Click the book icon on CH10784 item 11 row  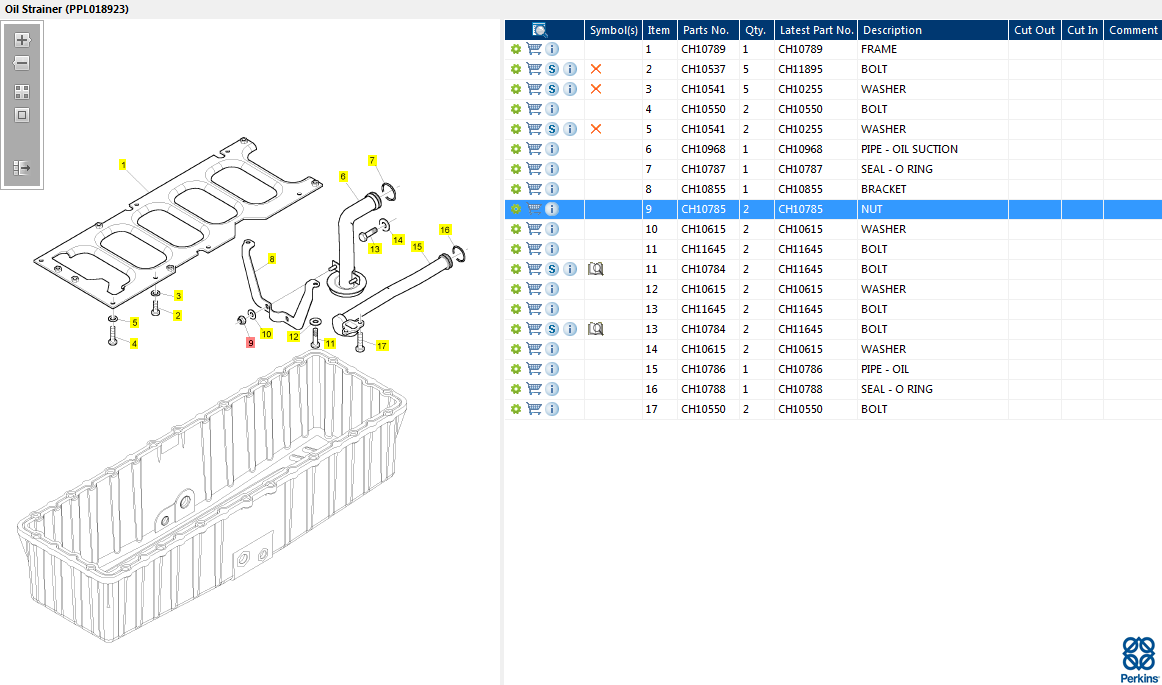click(596, 269)
